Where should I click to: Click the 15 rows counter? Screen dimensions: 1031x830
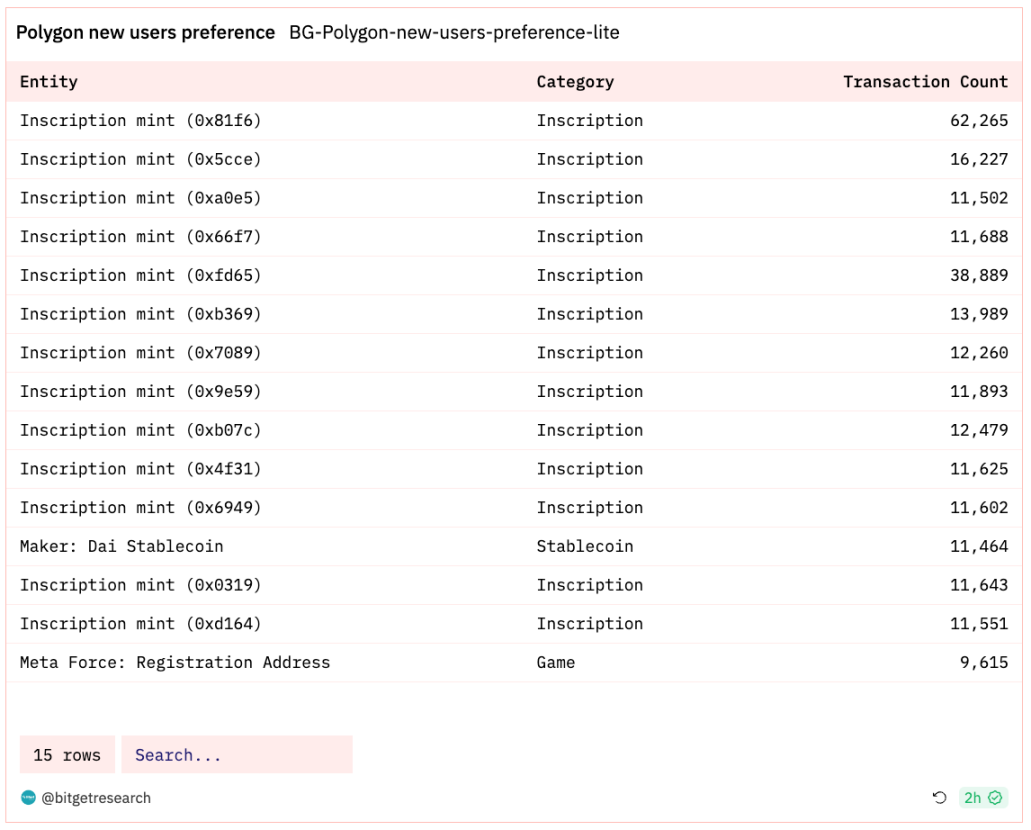point(67,754)
